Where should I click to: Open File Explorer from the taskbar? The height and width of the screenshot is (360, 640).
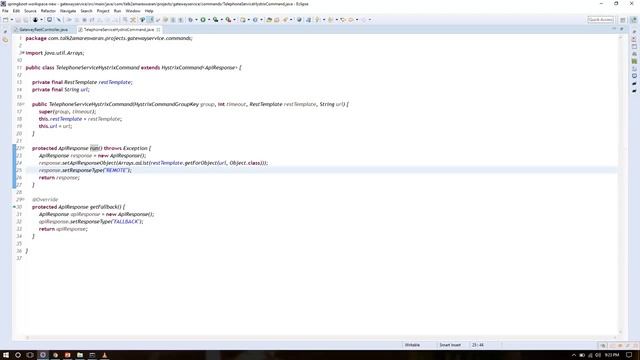click(x=80, y=355)
